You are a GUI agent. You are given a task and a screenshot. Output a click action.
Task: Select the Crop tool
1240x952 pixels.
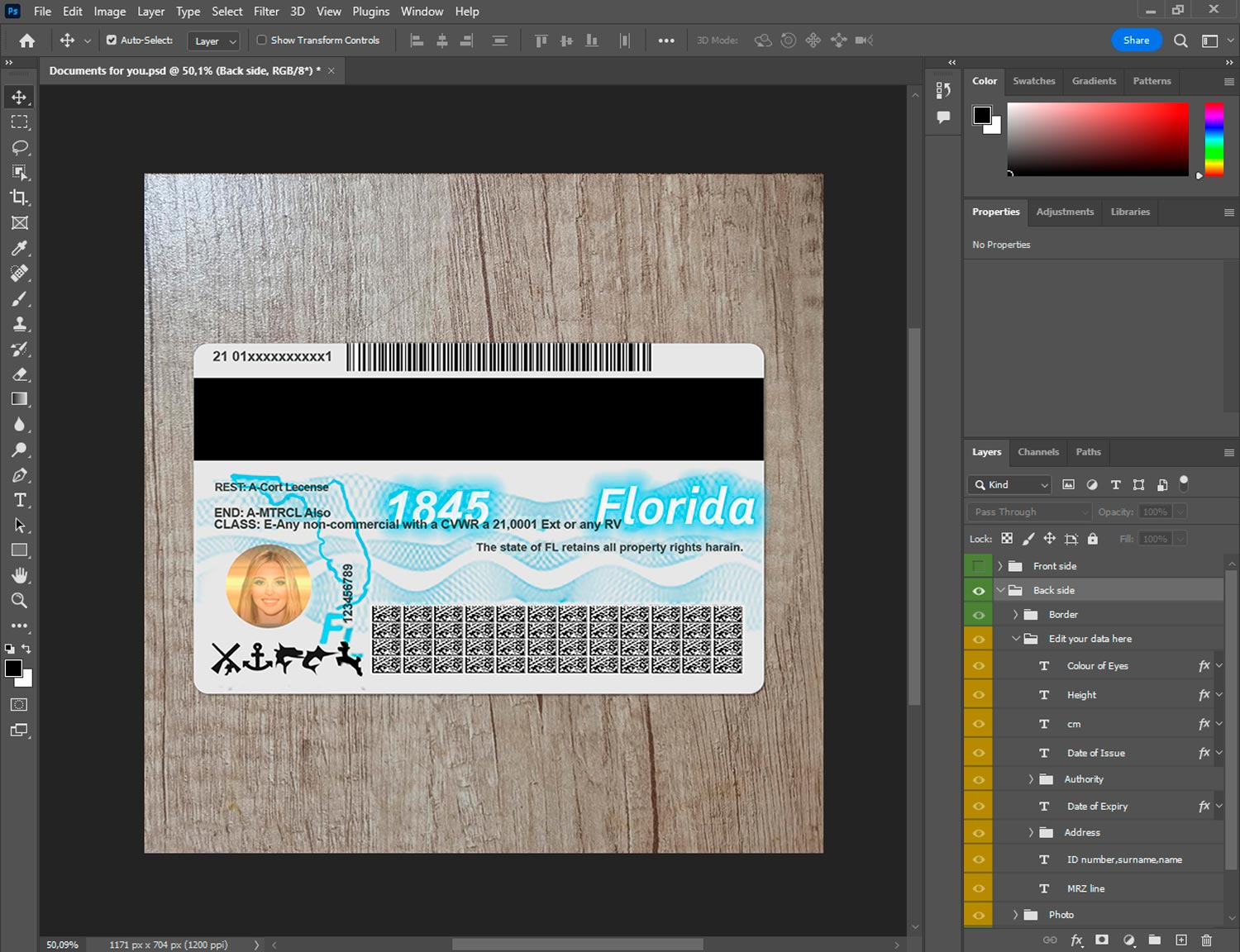click(20, 198)
